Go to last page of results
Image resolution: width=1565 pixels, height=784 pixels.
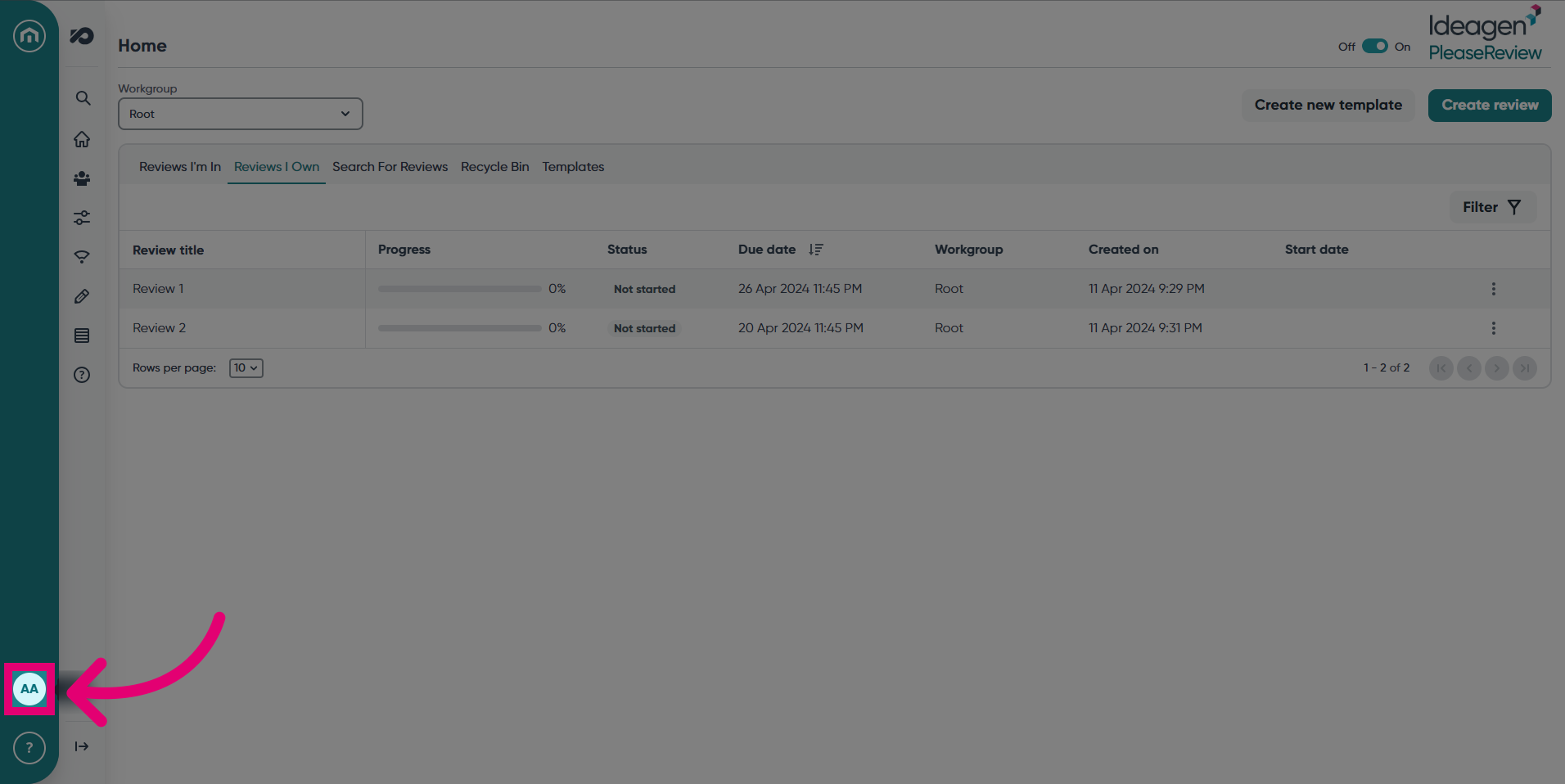(1525, 368)
